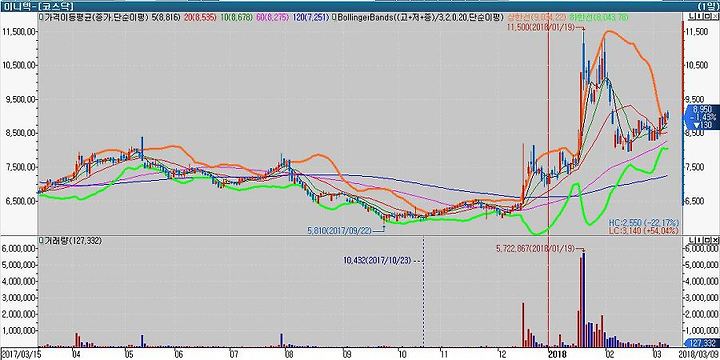Click the 2018 year label on time axis
The width and height of the screenshot is (720, 360).
coord(557,354)
